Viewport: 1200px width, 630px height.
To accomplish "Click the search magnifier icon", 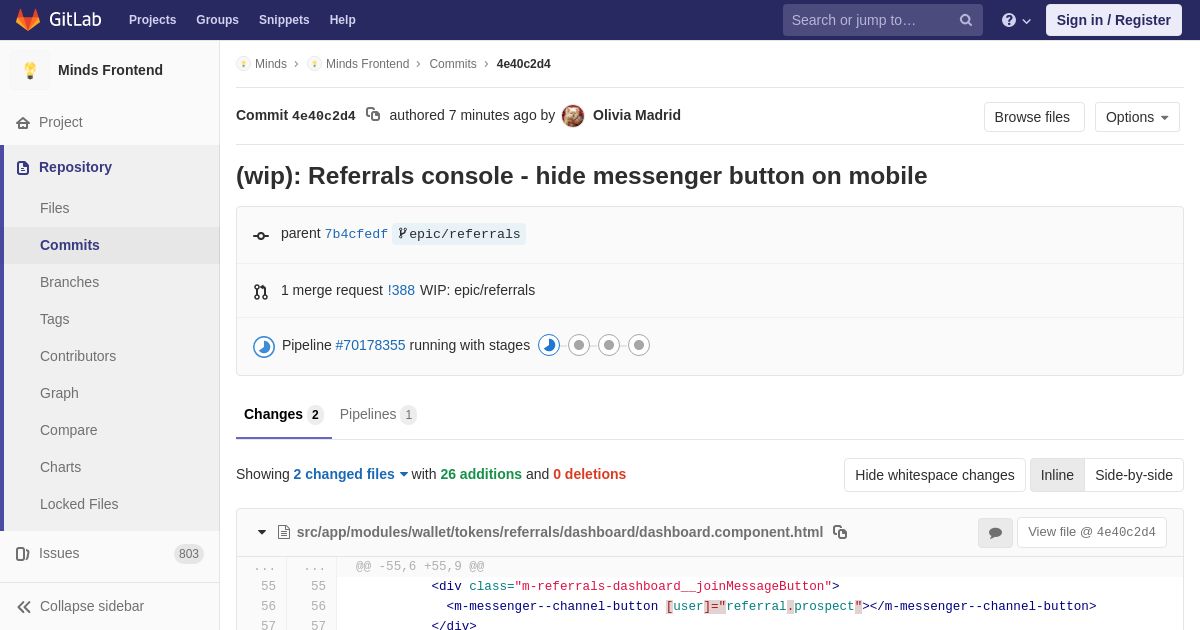I will pos(966,20).
